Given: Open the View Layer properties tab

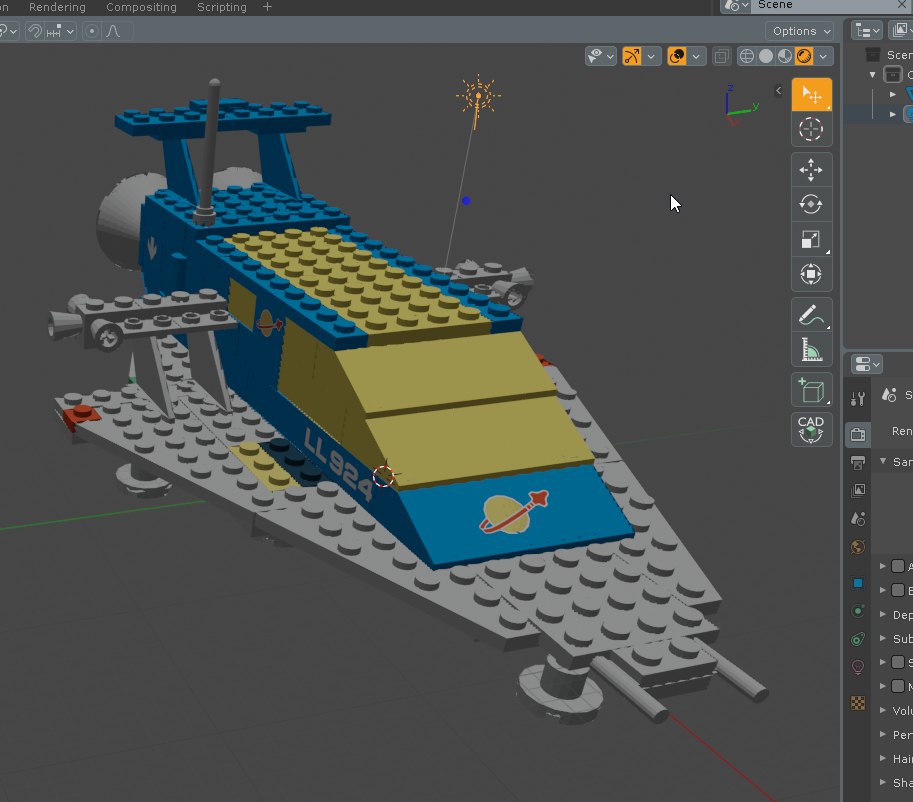Looking at the screenshot, I should [x=858, y=490].
